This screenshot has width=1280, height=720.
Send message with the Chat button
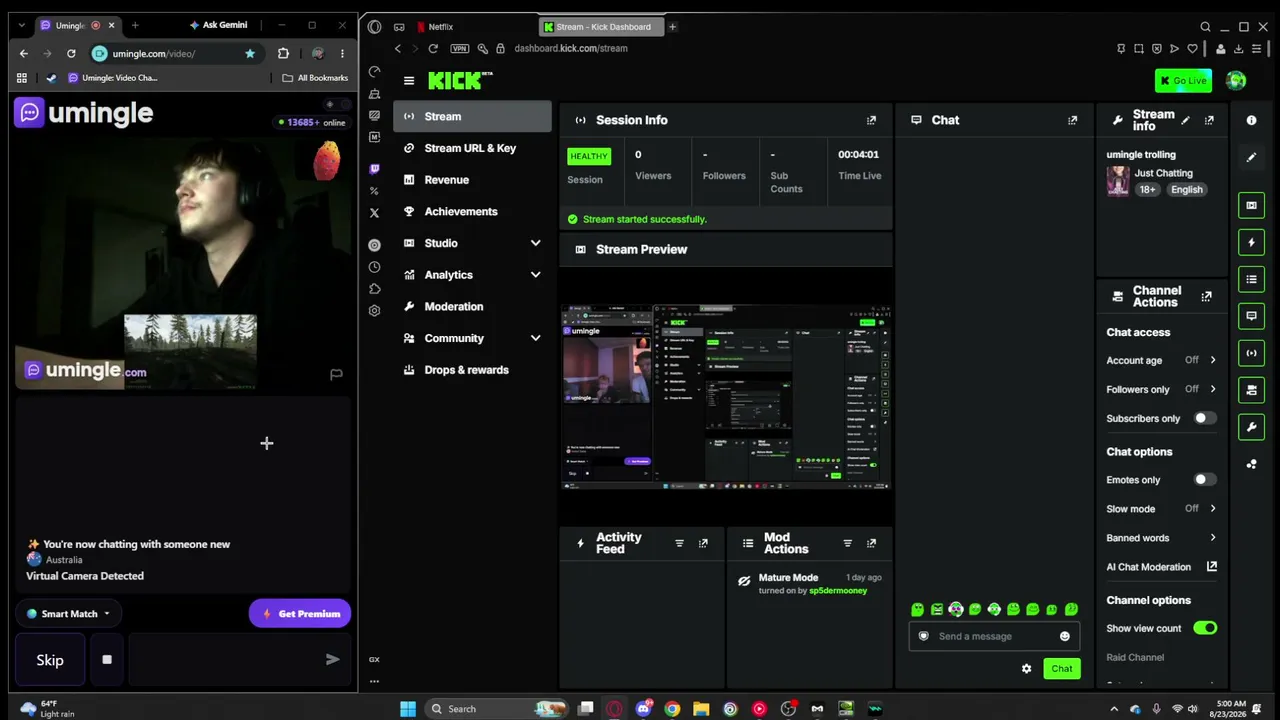1061,669
